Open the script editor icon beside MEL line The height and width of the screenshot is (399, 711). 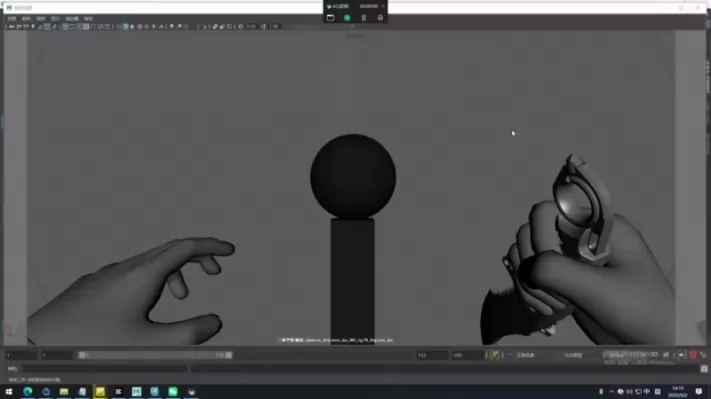704,369
